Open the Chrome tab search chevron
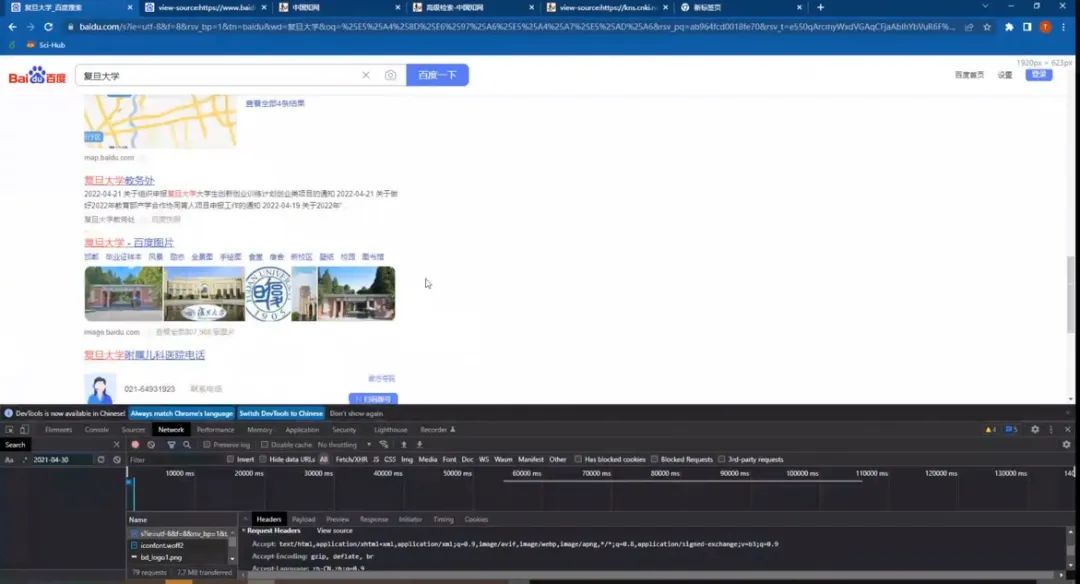 click(985, 7)
